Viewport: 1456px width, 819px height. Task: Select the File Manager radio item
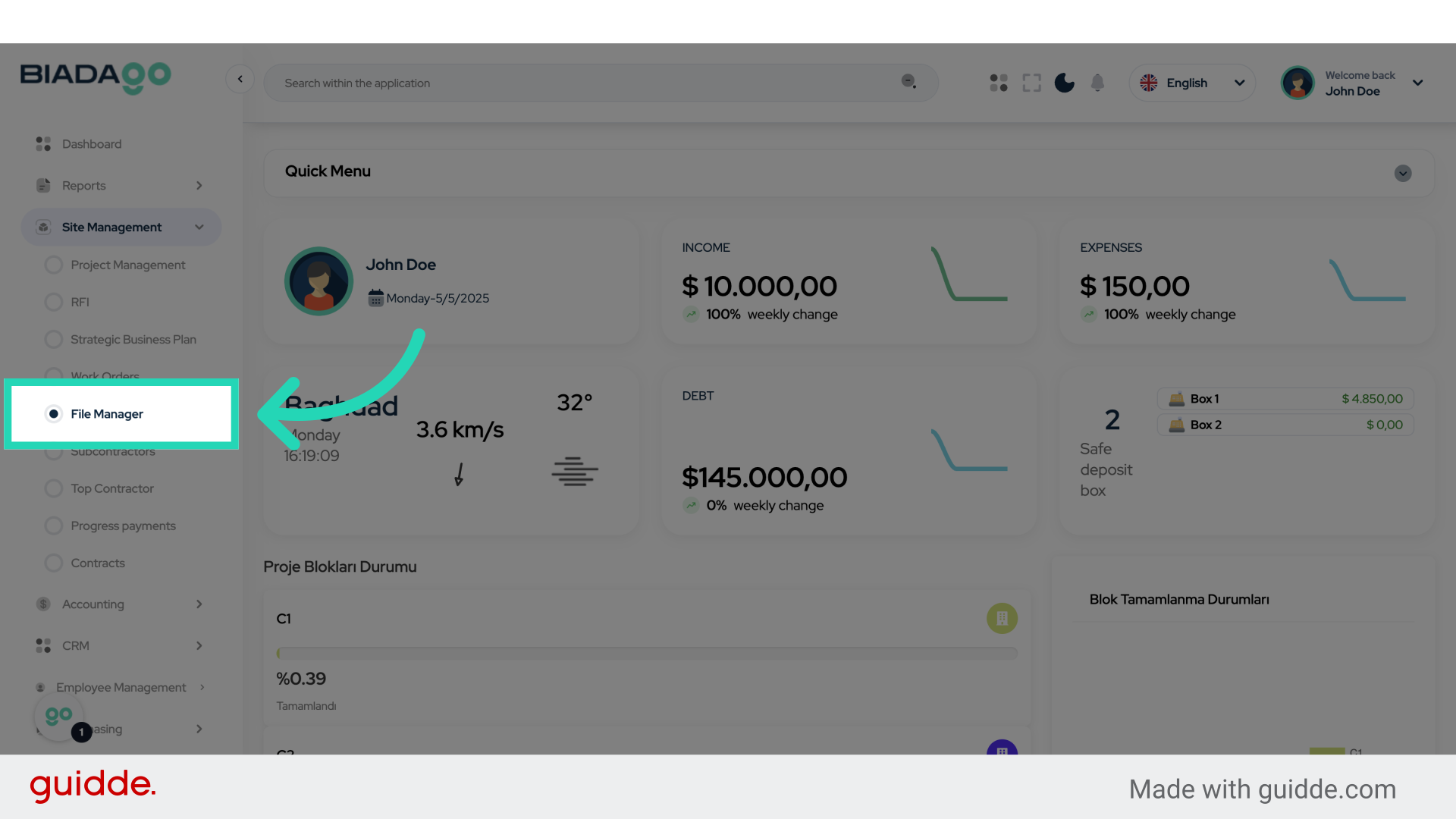[106, 414]
